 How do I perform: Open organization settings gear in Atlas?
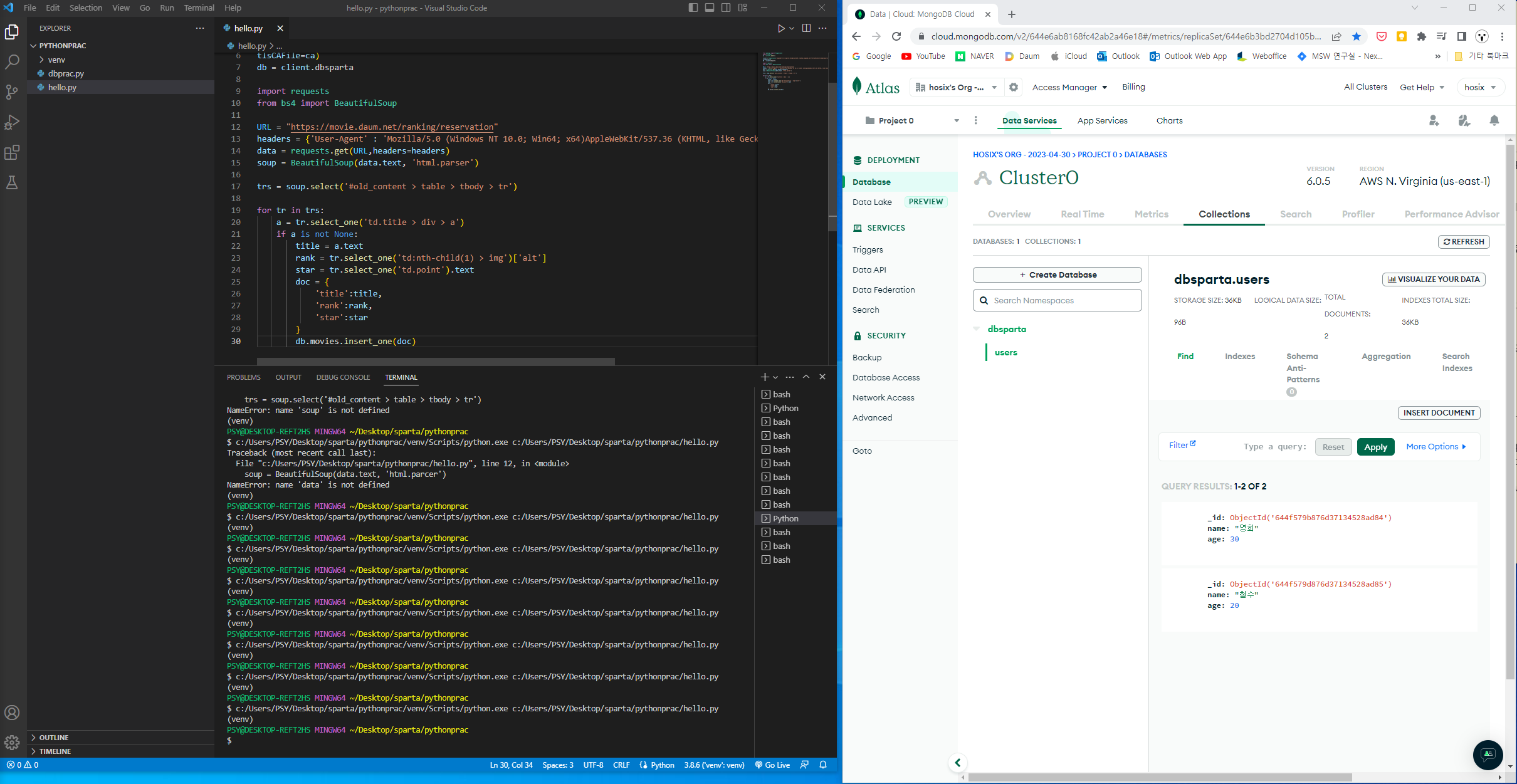(x=1014, y=87)
